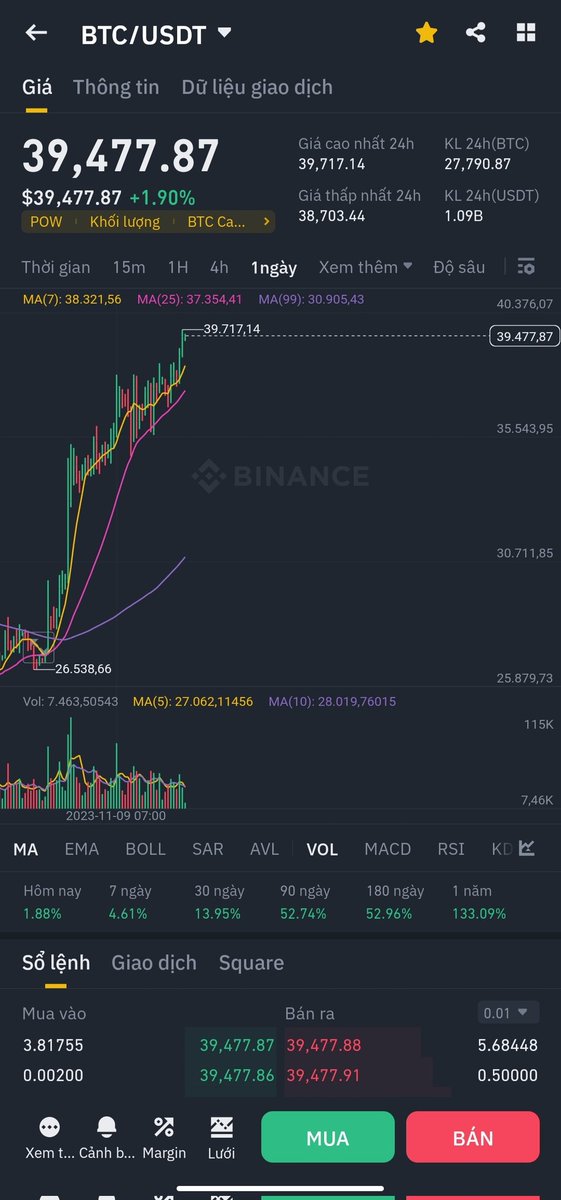
Task: Open the 0.01 price precision dropdown
Action: tap(508, 1013)
